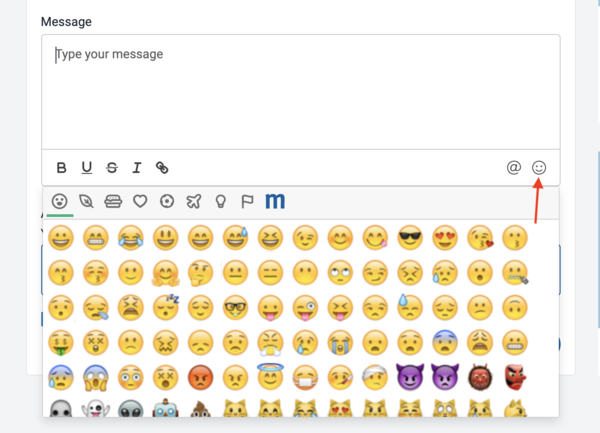Pick the heart-eyes face emoji
This screenshot has width=600, height=433.
point(445,238)
